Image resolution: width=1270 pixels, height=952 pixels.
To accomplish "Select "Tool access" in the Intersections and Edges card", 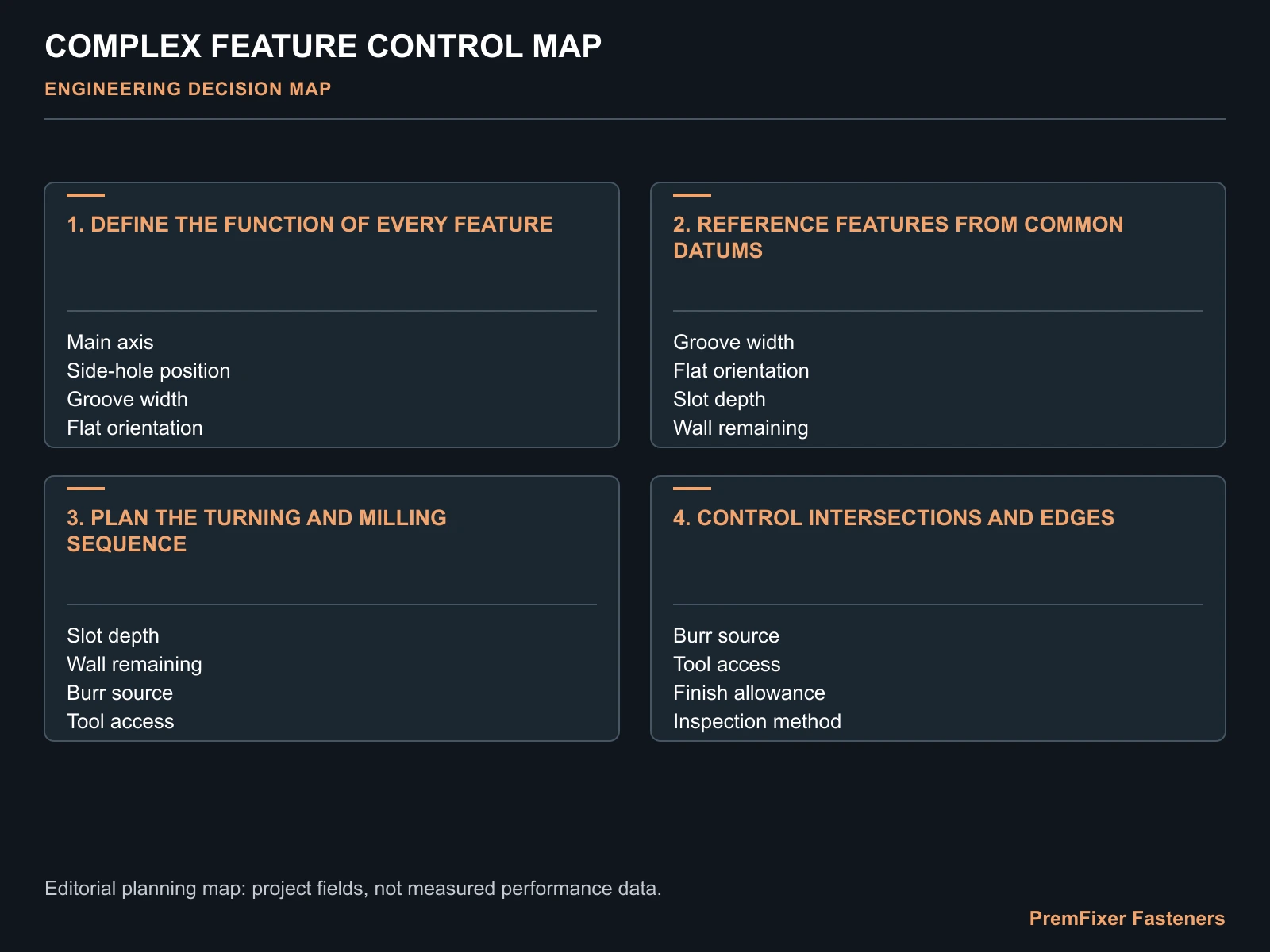I will point(727,664).
